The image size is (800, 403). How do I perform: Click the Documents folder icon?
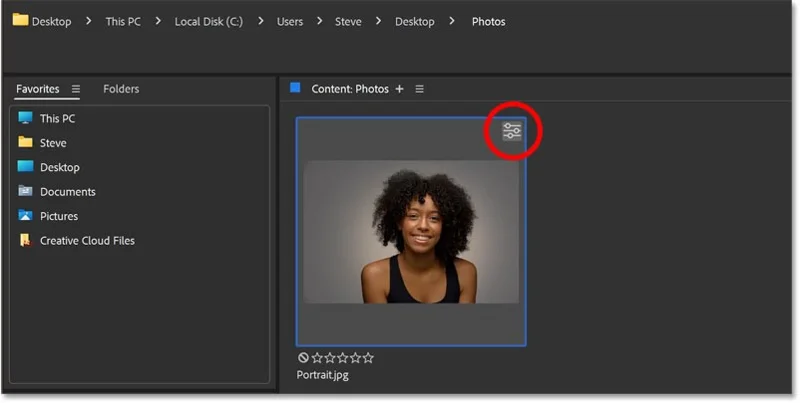pos(25,191)
